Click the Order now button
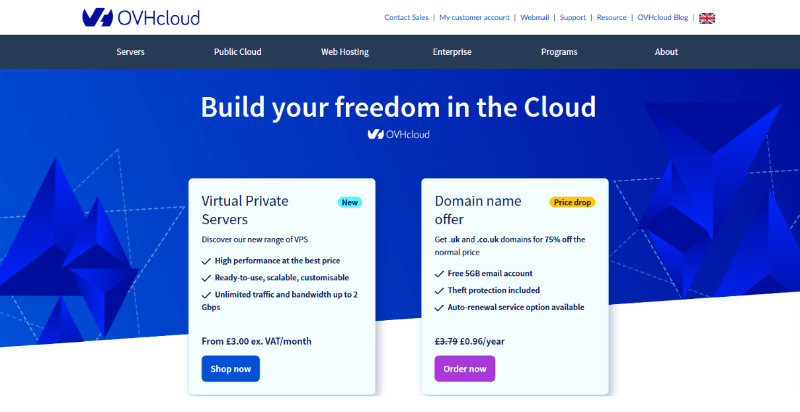Image resolution: width=800 pixels, height=412 pixels. pyautogui.click(x=465, y=369)
